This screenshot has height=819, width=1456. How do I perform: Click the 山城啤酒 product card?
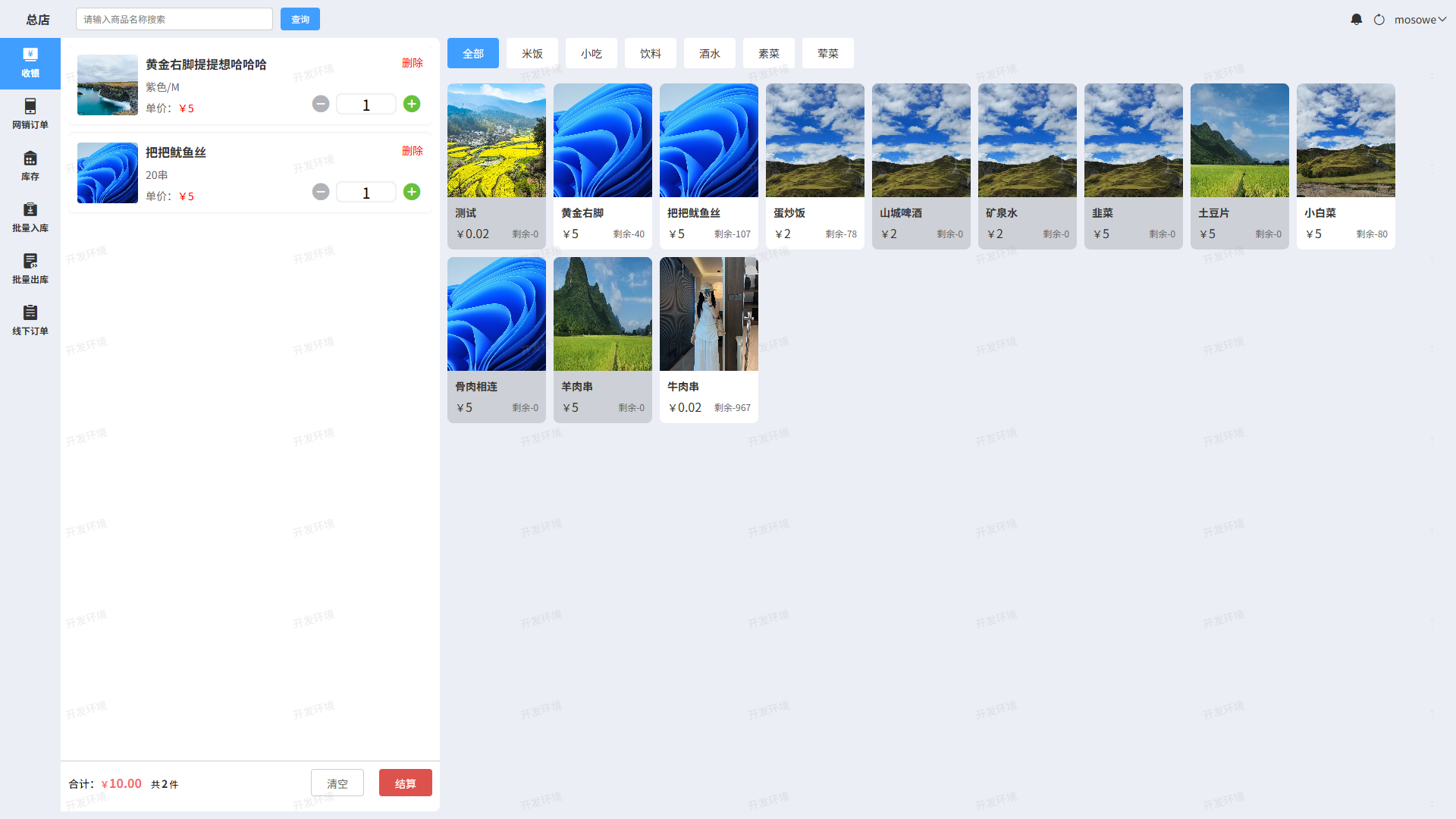coord(921,166)
